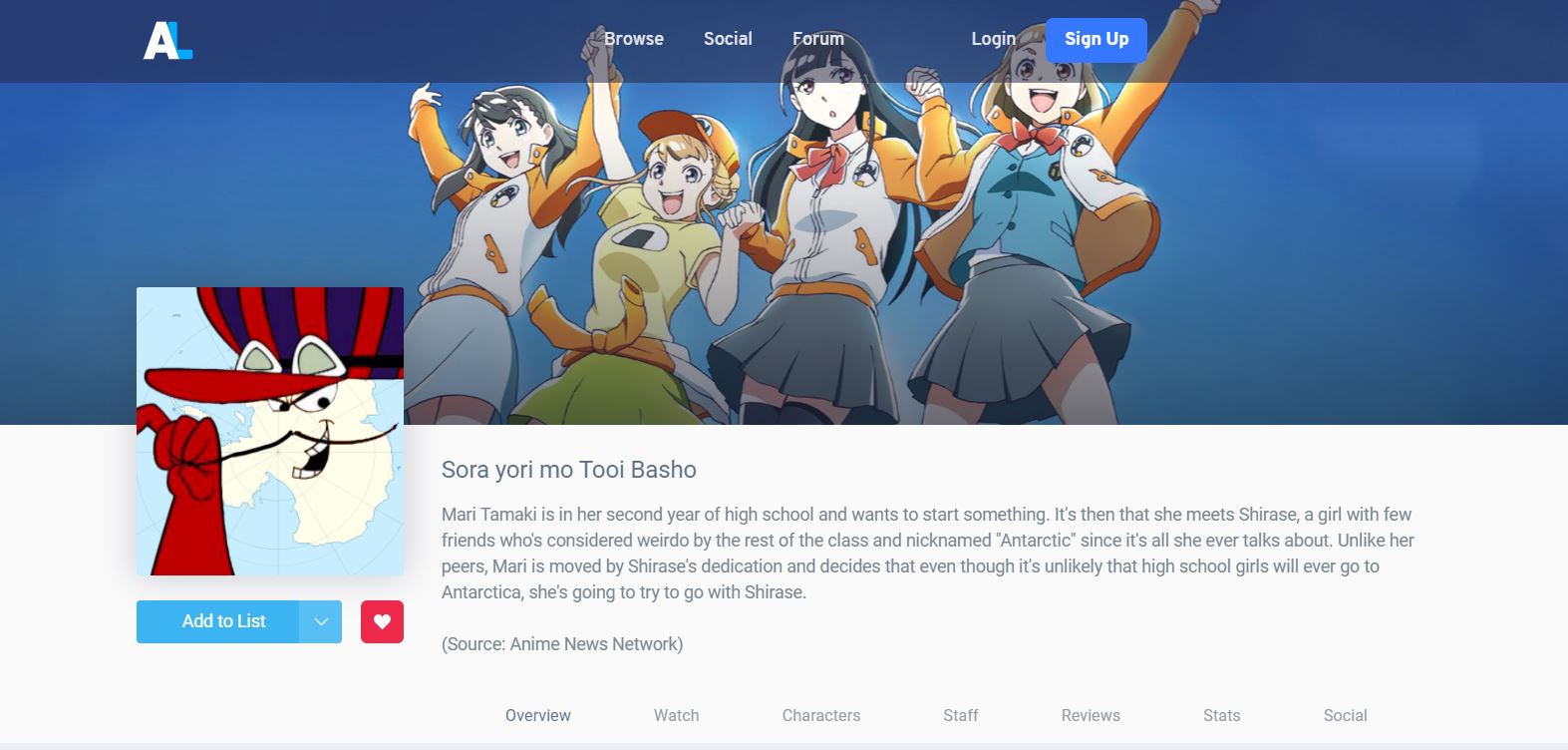Image resolution: width=1568 pixels, height=750 pixels.
Task: Open the Characters tab
Action: click(821, 715)
